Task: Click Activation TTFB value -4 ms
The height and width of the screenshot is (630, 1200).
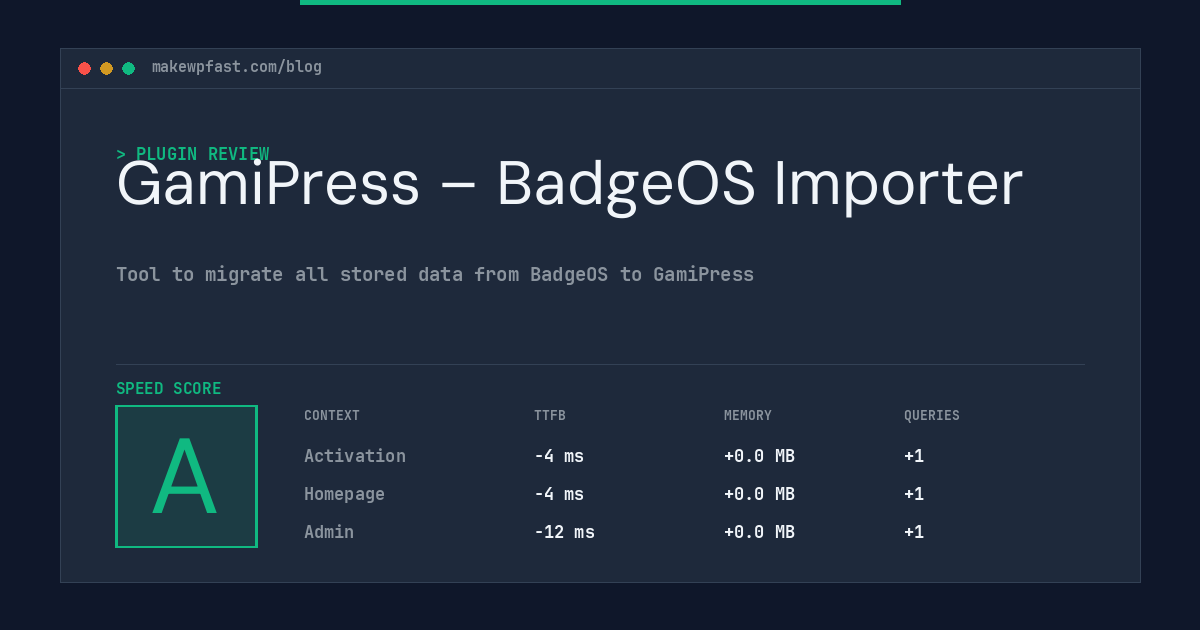Action: coord(559,456)
